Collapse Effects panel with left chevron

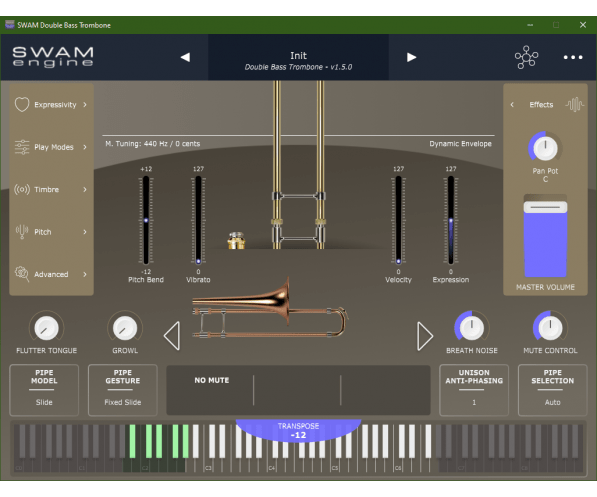(512, 104)
